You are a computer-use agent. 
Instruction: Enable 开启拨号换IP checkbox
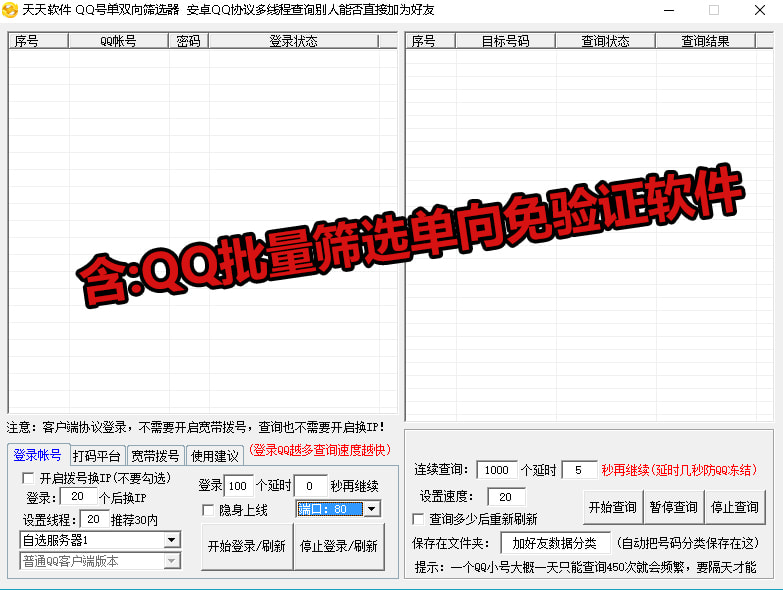coord(28,478)
